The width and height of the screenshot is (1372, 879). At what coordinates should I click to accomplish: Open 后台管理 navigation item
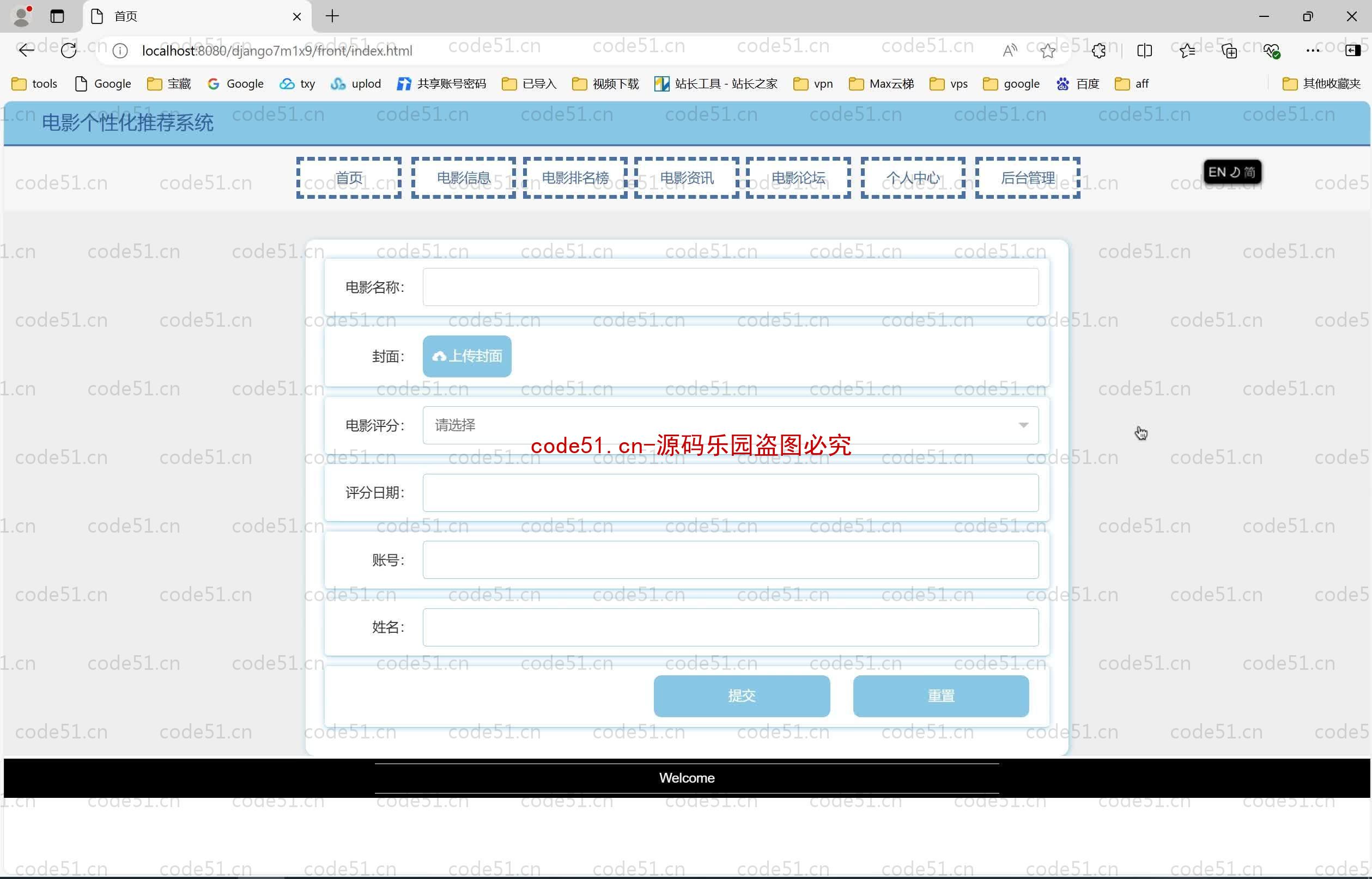pos(1028,178)
